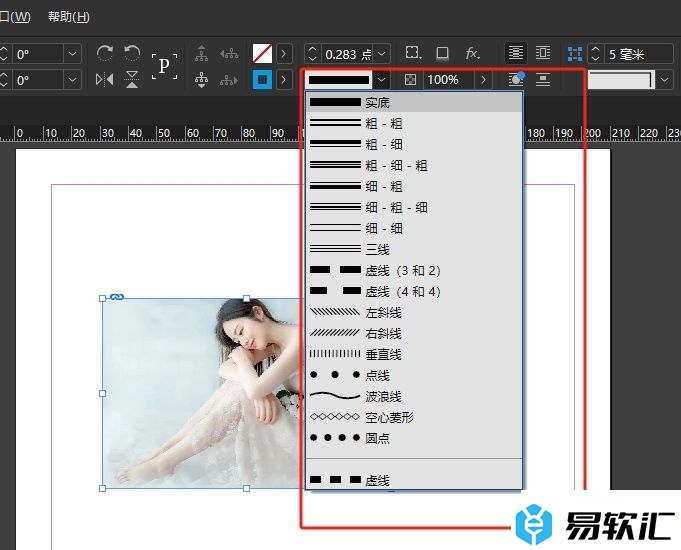The image size is (681, 550).
Task: Select 细 - 细 stroke type
Action: pos(414,228)
